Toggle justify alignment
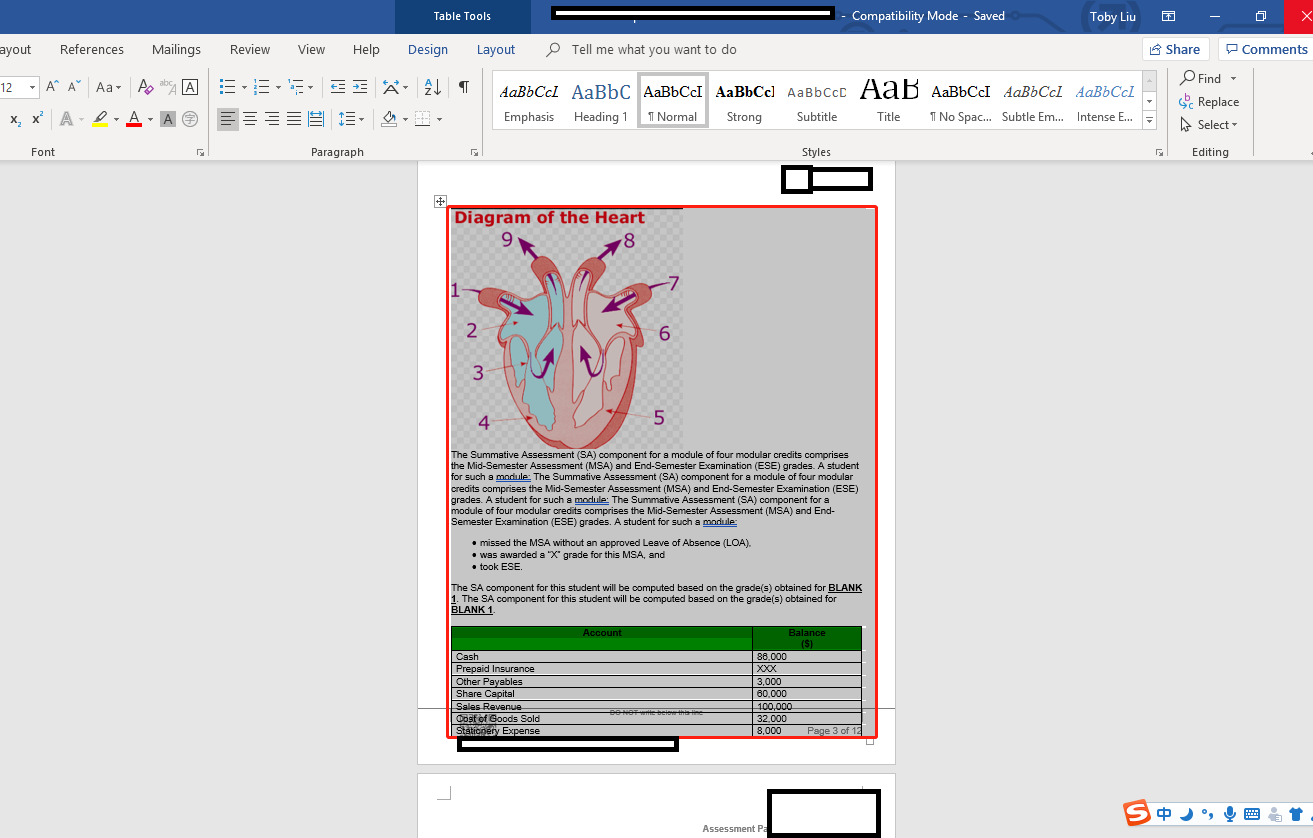Screen dimensions: 1313x838 (293, 119)
